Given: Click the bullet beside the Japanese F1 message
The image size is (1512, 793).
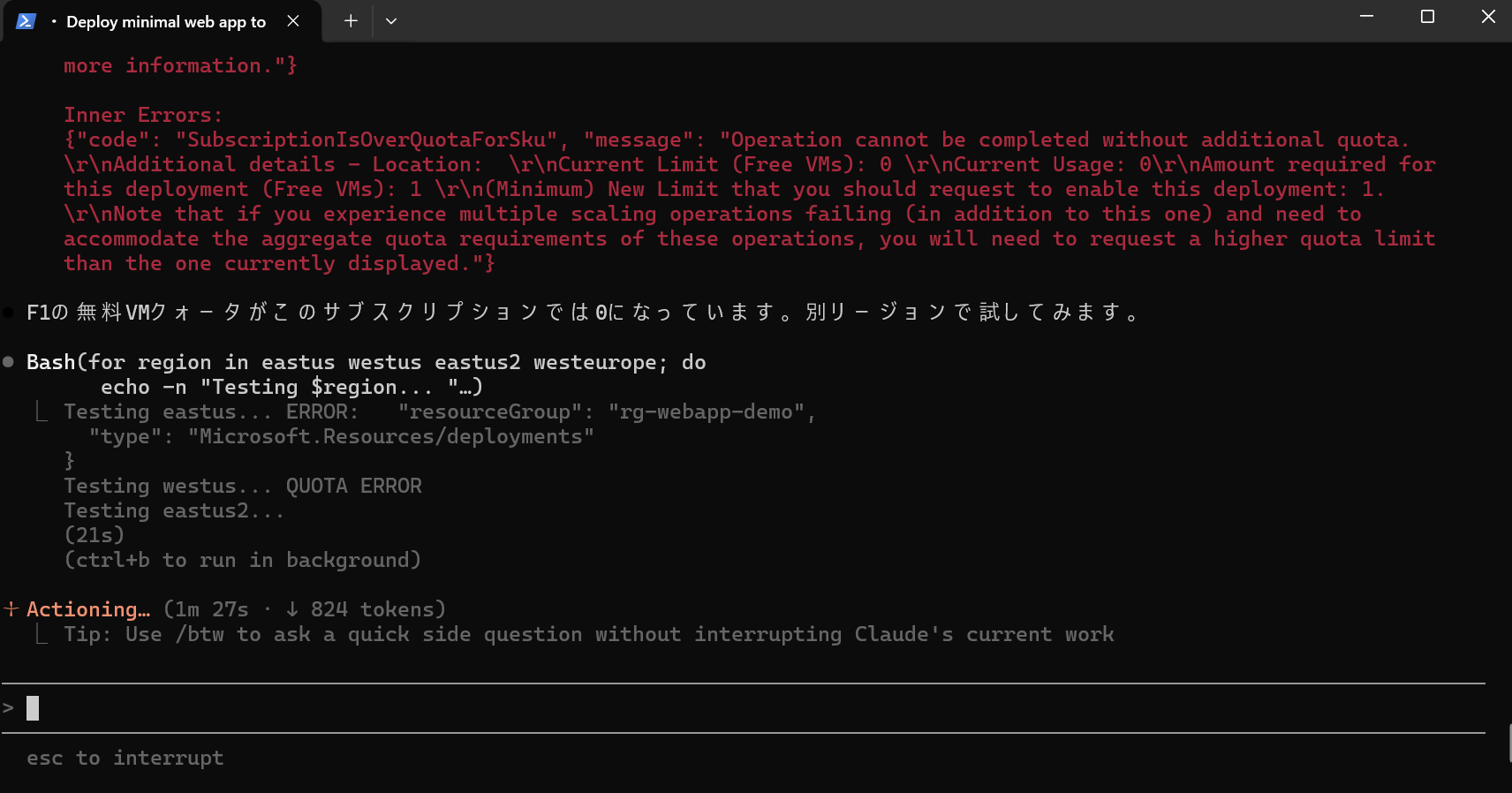Looking at the screenshot, I should [x=8, y=313].
